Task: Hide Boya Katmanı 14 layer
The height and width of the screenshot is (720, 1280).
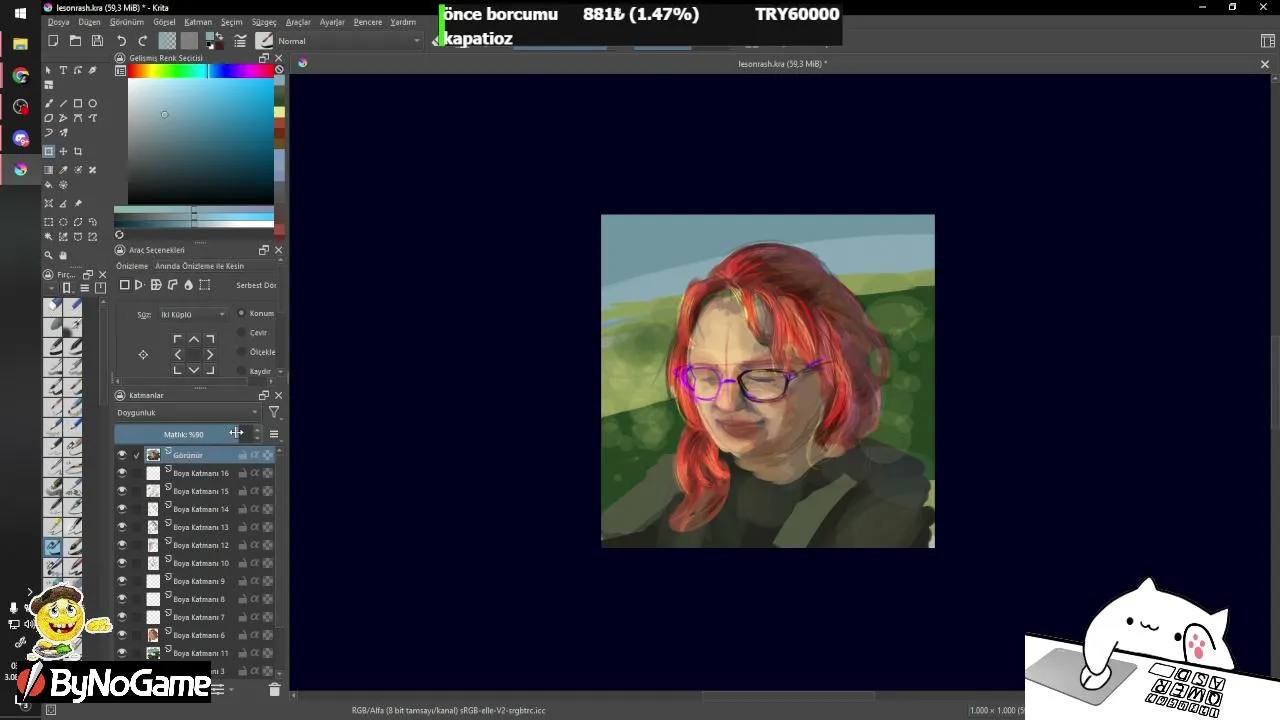Action: pos(122,509)
